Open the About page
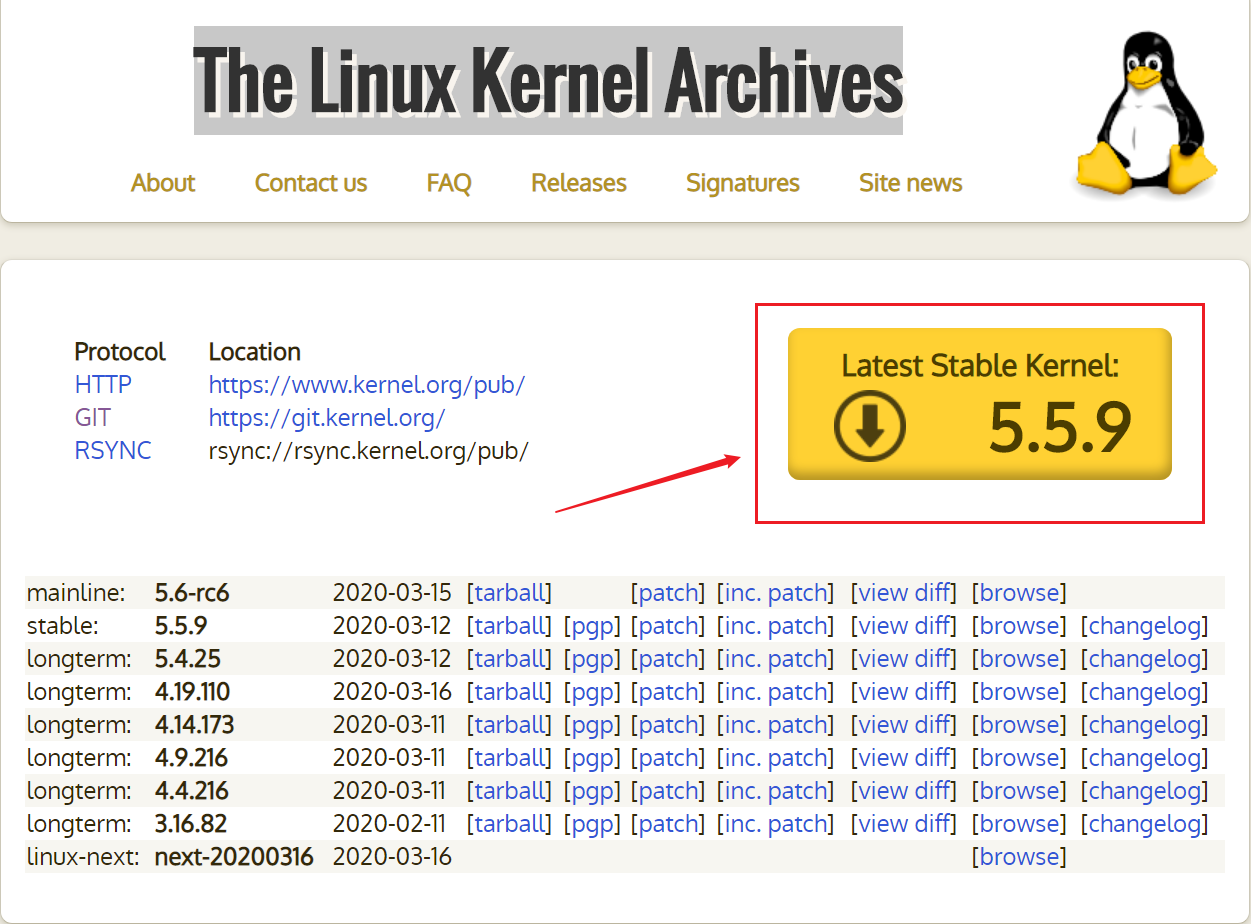Screen dimensions: 1251x924 pos(163,183)
